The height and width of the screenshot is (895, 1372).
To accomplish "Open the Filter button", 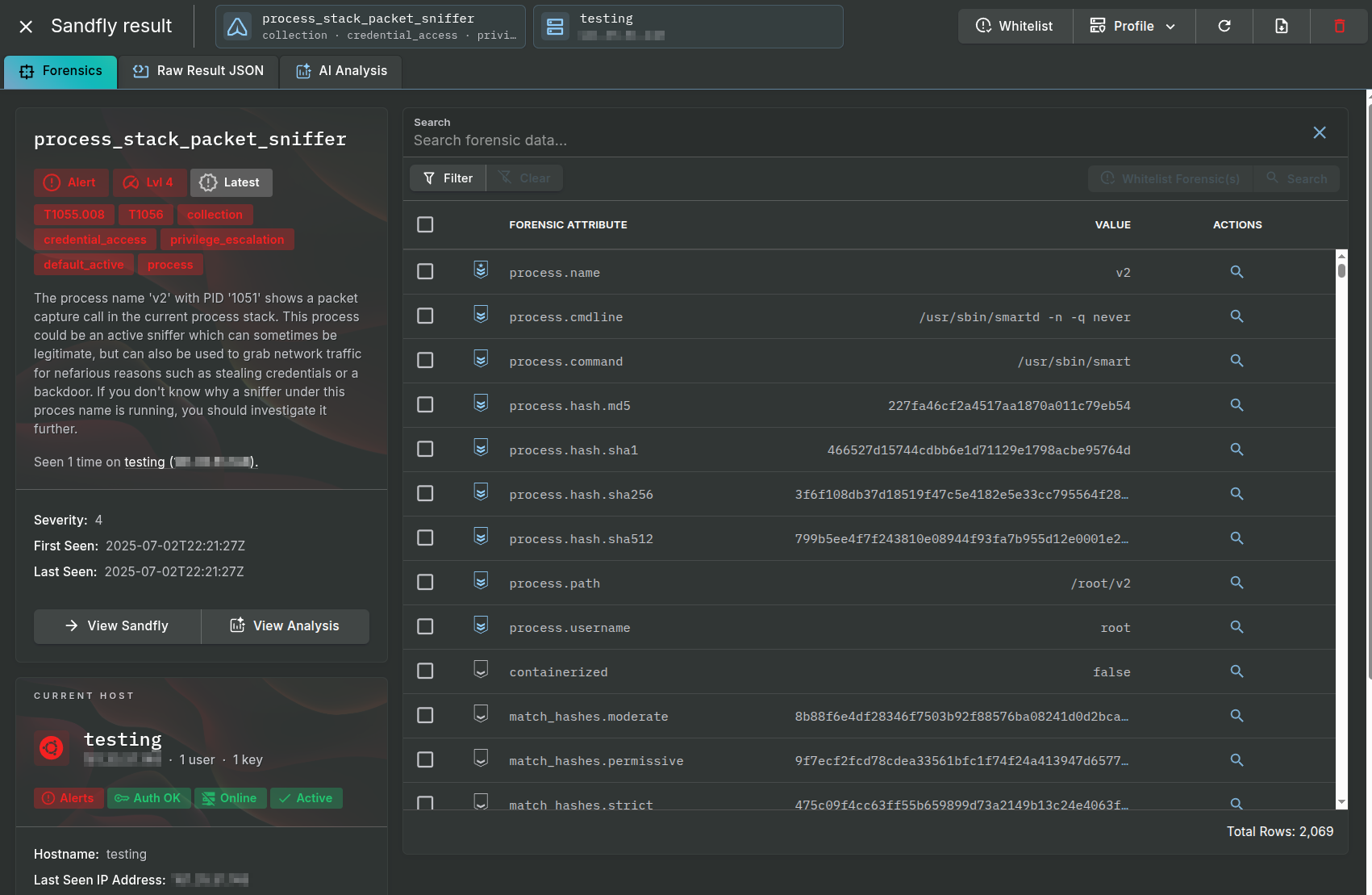I will coord(448,178).
